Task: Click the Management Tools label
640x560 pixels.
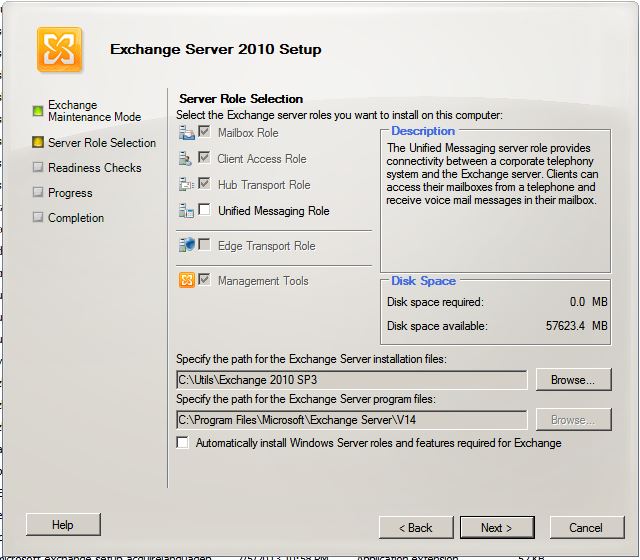Action: pos(263,281)
